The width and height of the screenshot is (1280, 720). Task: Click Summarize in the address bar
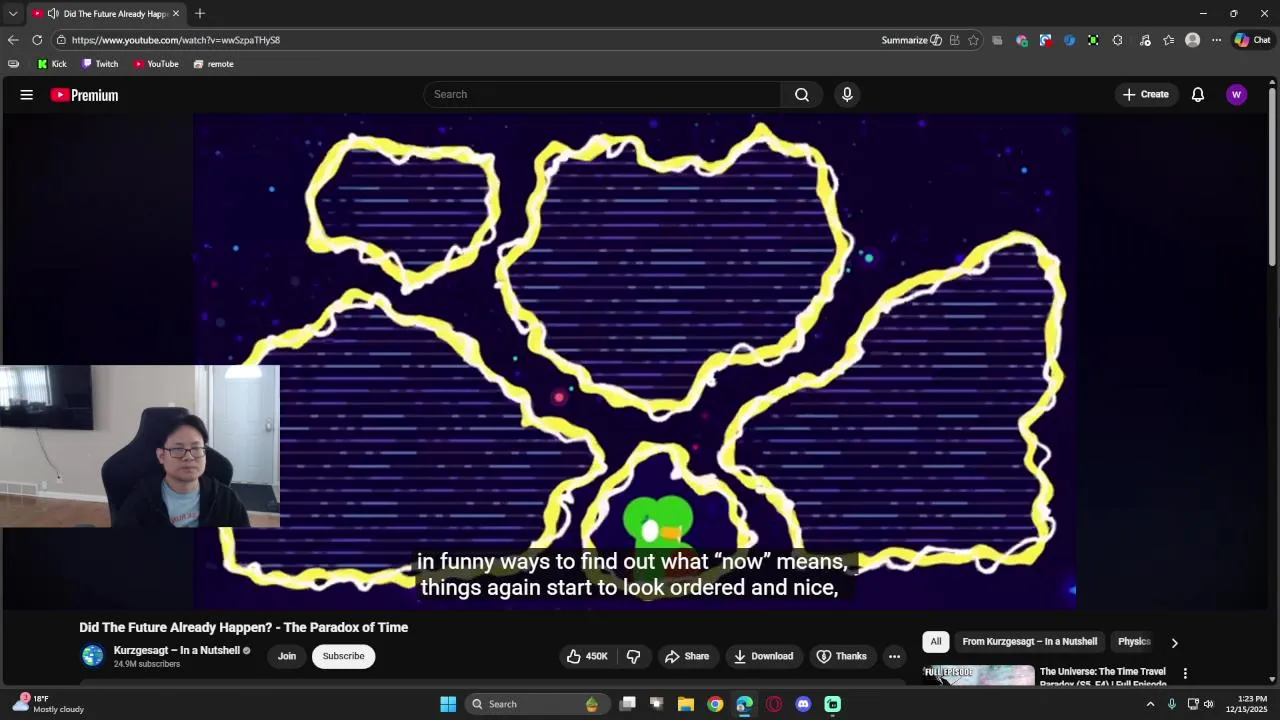pos(911,40)
